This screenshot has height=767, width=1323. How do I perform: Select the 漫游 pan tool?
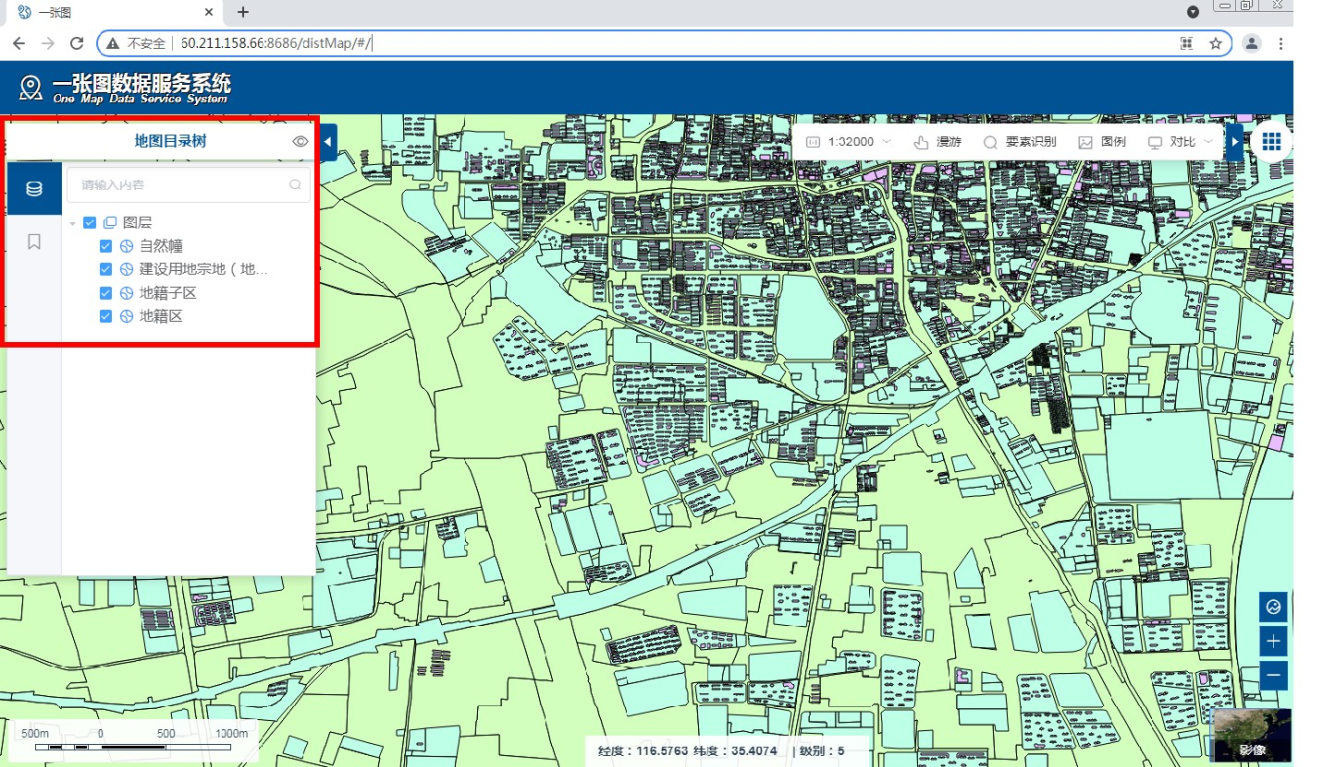click(x=937, y=142)
